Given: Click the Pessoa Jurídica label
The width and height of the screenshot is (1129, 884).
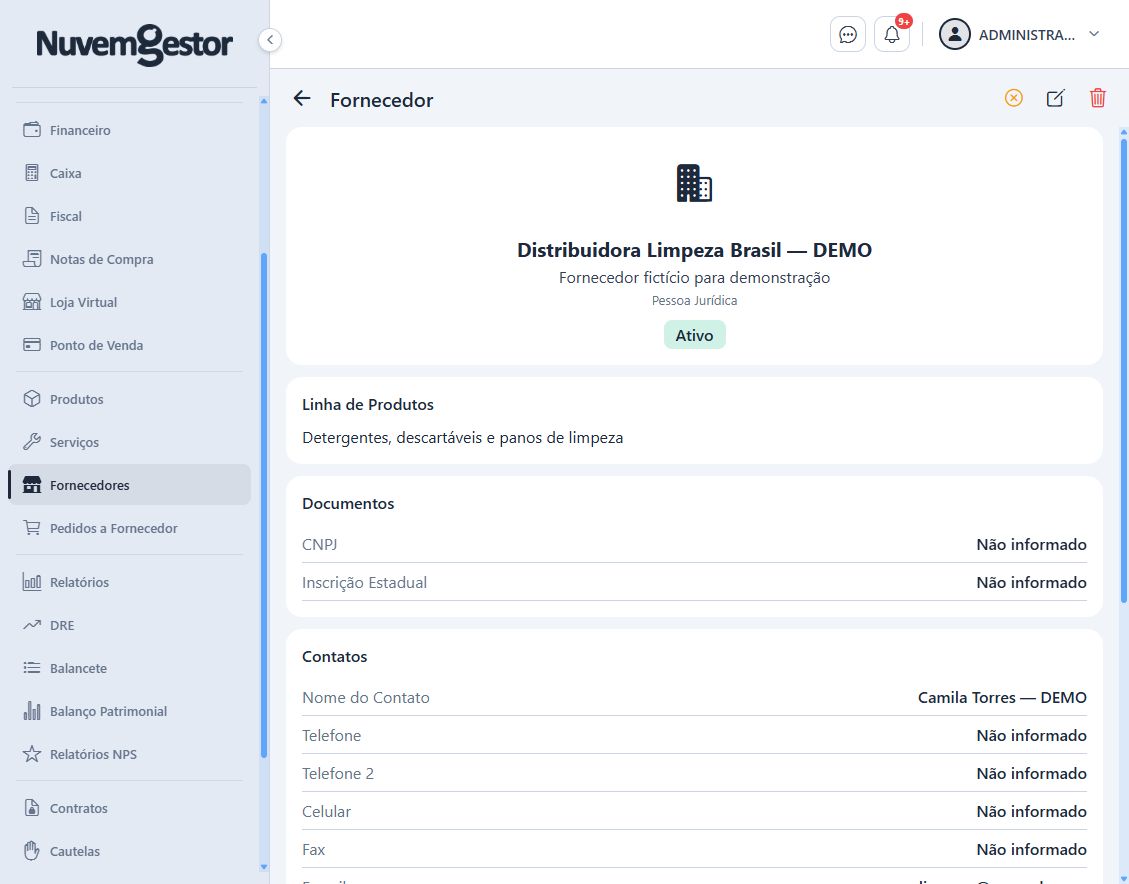Looking at the screenshot, I should (x=694, y=300).
